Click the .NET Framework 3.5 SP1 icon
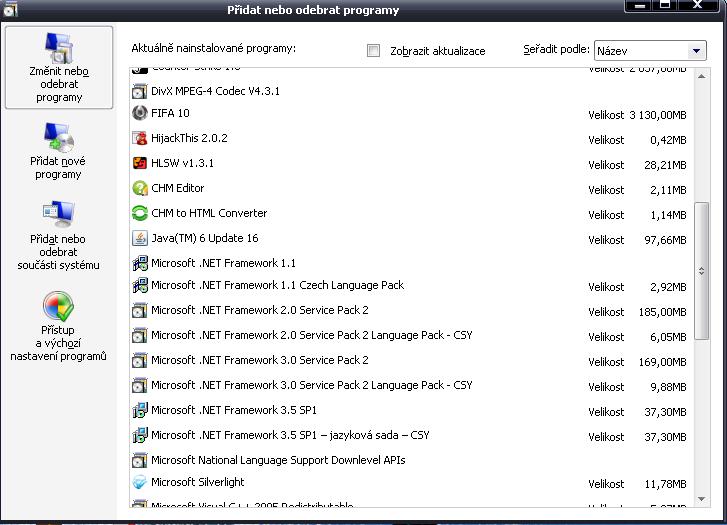Image resolution: width=727 pixels, height=525 pixels. click(140, 410)
